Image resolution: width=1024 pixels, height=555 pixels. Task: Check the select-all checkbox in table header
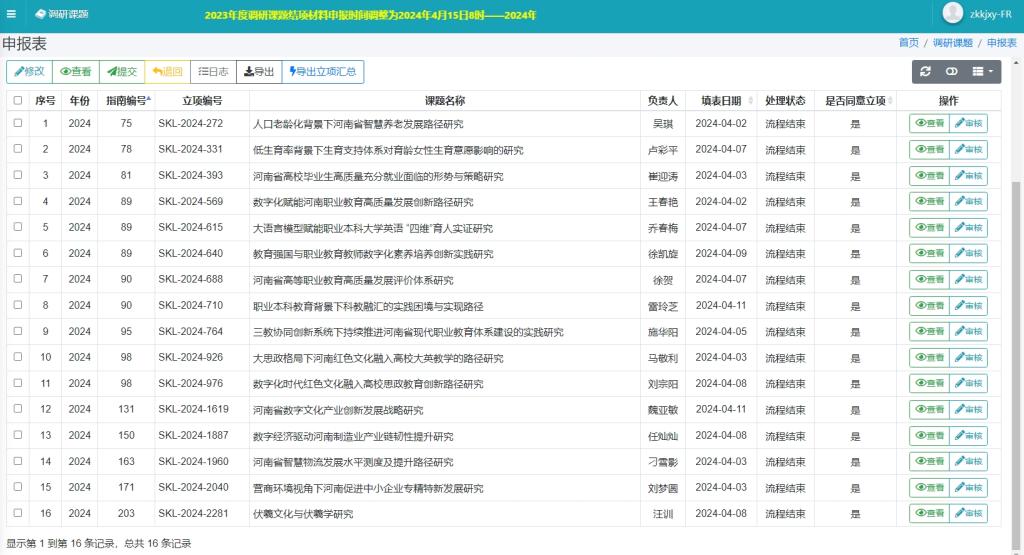17,101
